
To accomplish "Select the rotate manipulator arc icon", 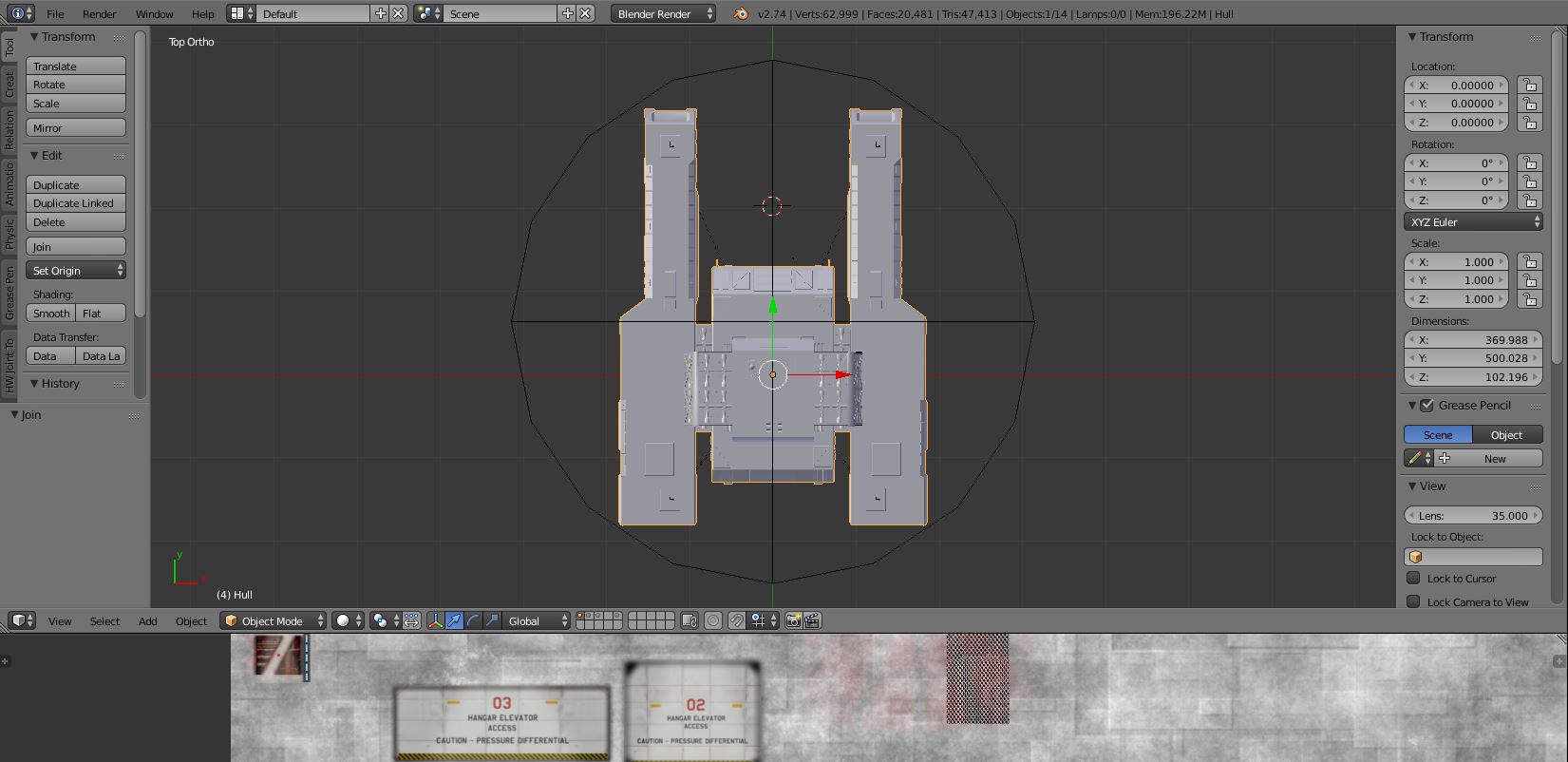I will [473, 620].
